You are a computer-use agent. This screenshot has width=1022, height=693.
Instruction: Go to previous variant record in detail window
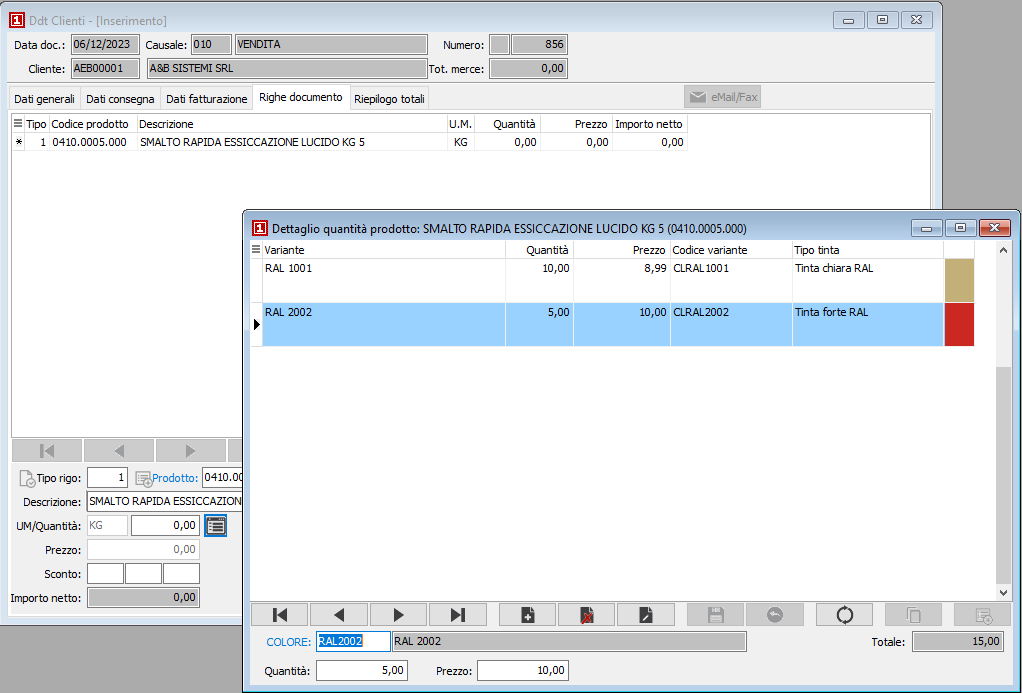tap(339, 615)
